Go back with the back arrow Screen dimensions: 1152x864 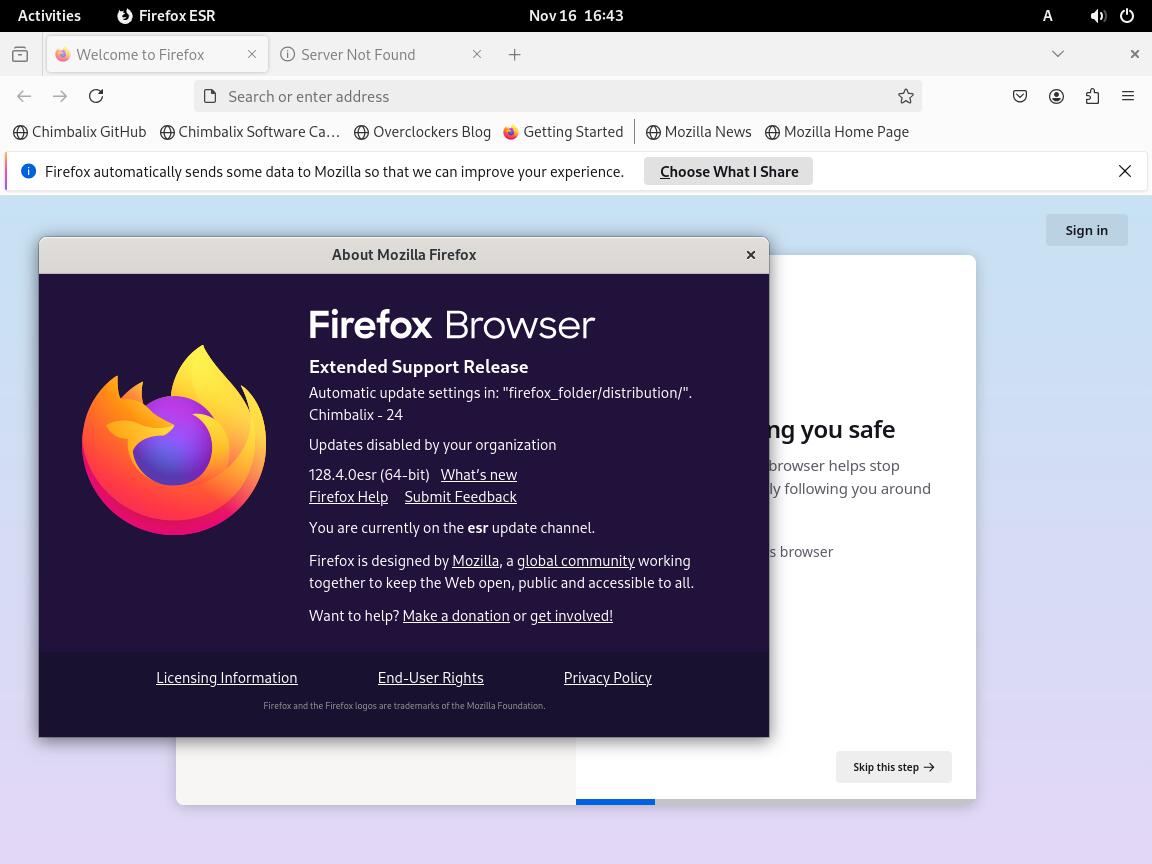24,96
